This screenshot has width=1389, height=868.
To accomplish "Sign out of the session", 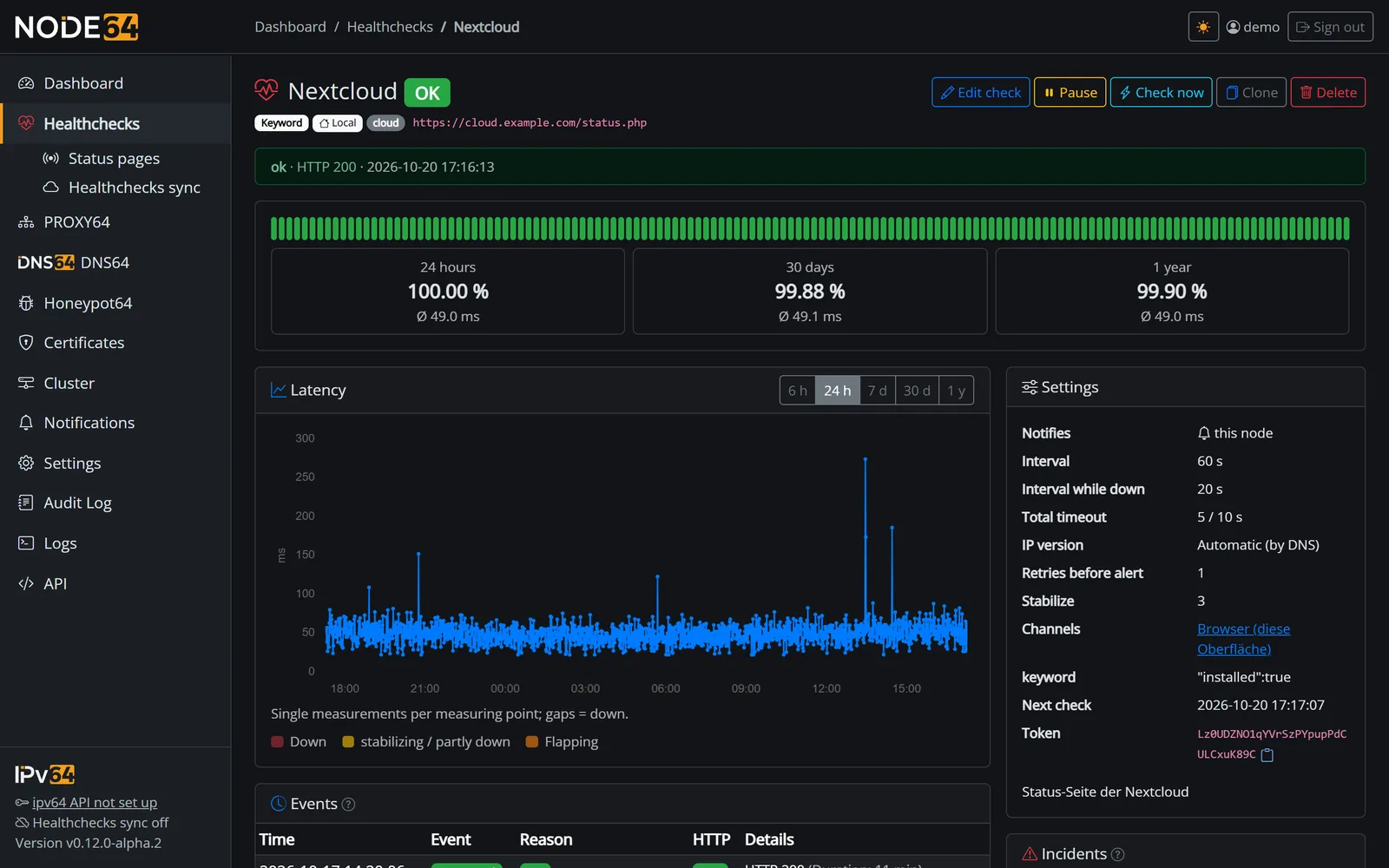I will click(1330, 27).
